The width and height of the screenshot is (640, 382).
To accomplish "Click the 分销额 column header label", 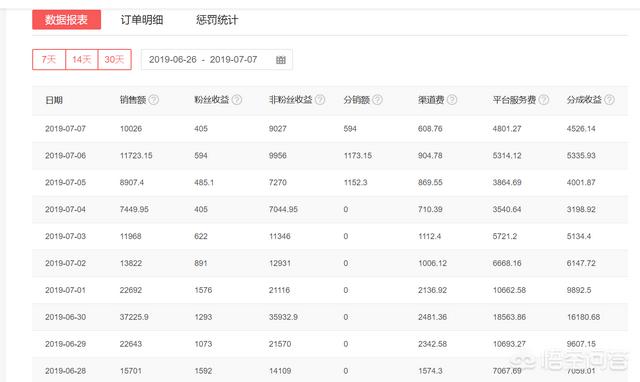I will pyautogui.click(x=357, y=100).
